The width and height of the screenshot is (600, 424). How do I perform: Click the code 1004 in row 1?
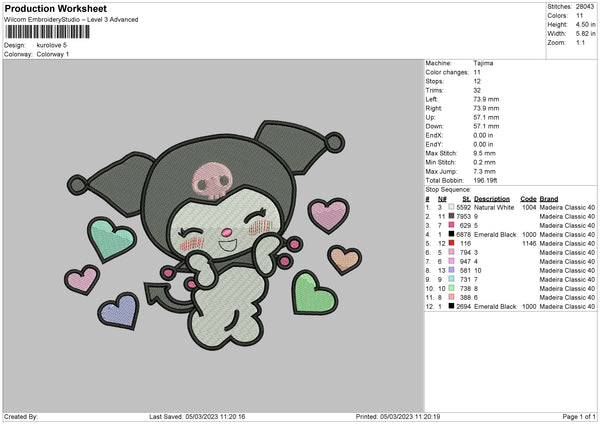point(529,207)
